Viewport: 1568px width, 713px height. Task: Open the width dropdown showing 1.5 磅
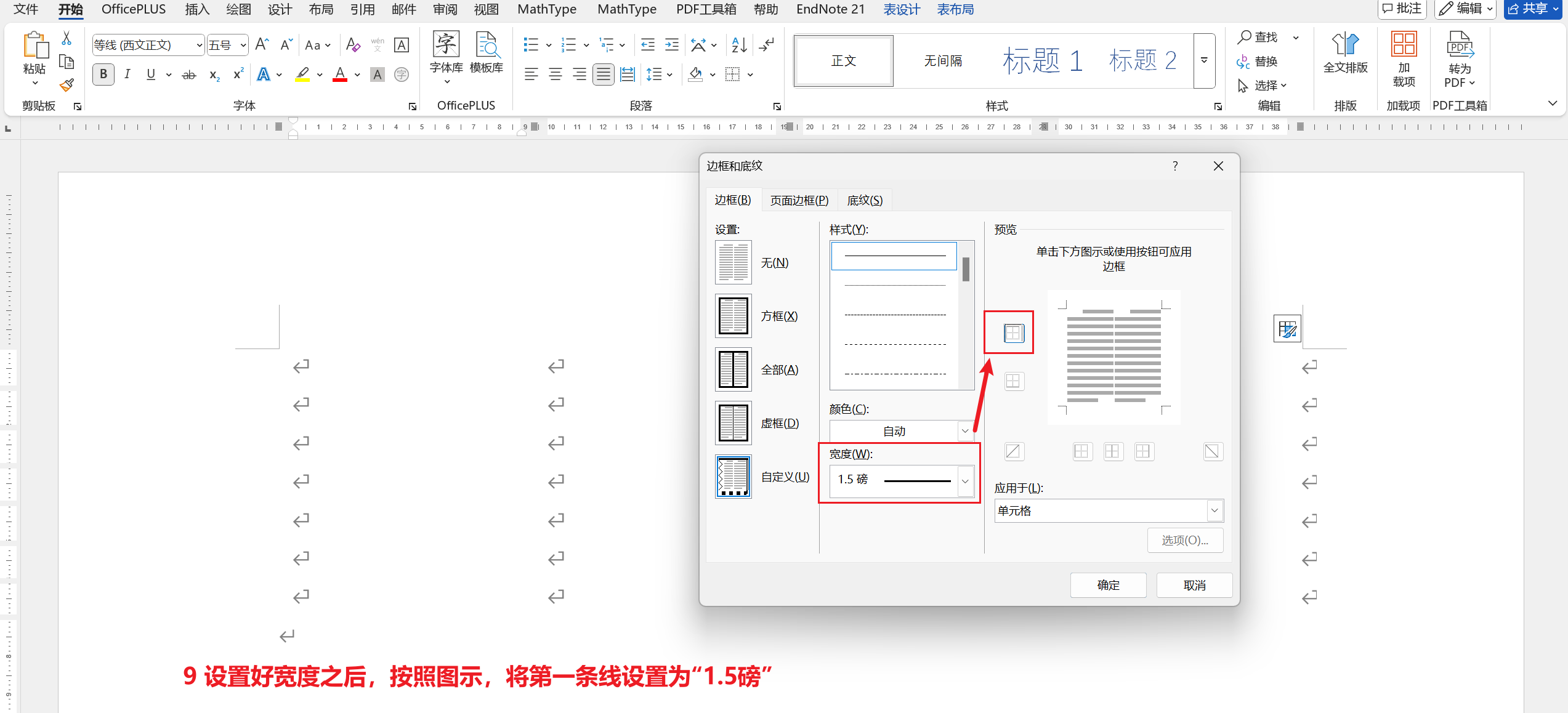tap(965, 480)
